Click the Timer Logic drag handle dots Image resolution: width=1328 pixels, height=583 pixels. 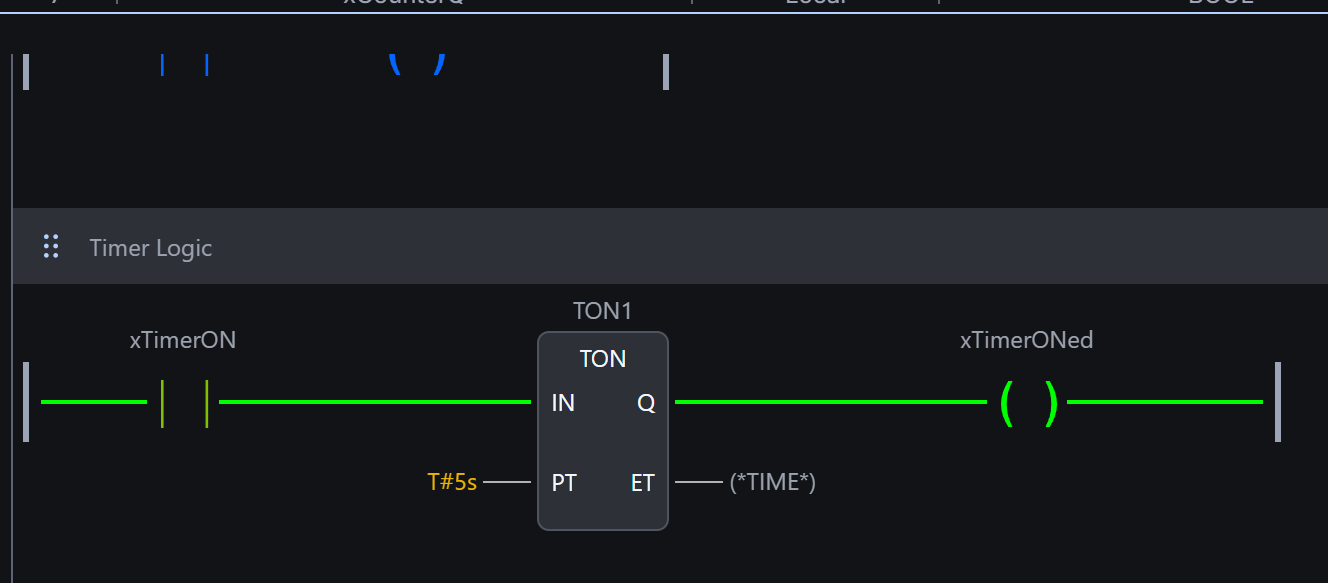click(51, 246)
